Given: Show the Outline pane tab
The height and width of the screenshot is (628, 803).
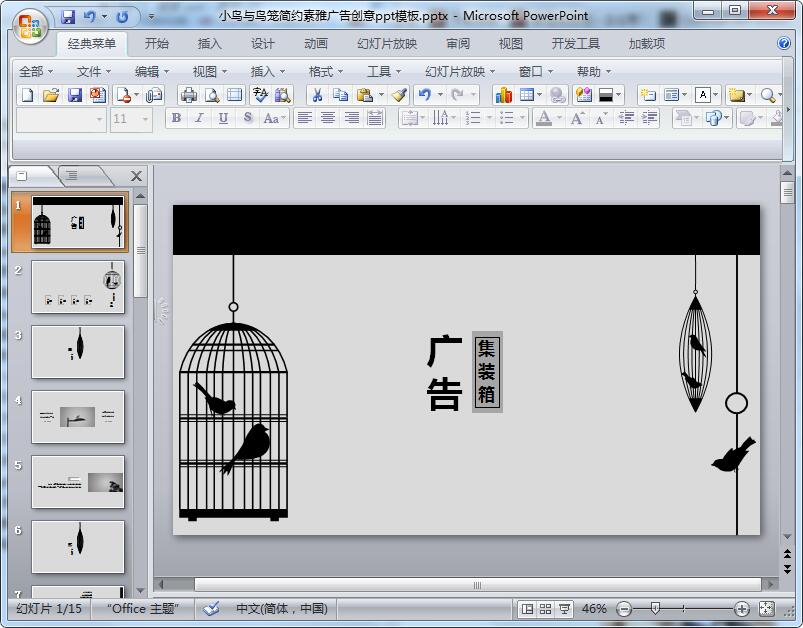Looking at the screenshot, I should 72,176.
